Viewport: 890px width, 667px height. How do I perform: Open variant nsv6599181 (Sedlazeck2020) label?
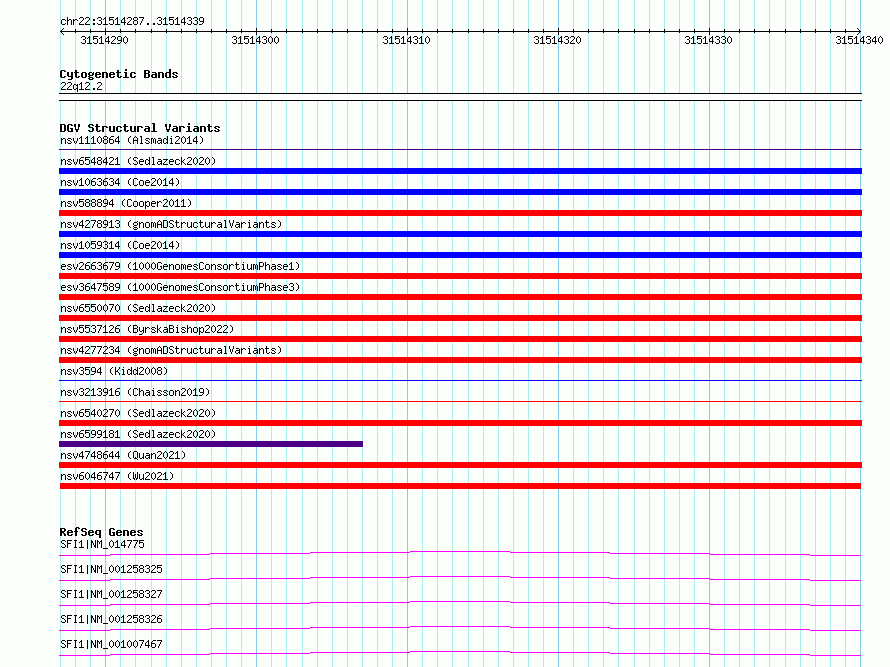tap(138, 434)
